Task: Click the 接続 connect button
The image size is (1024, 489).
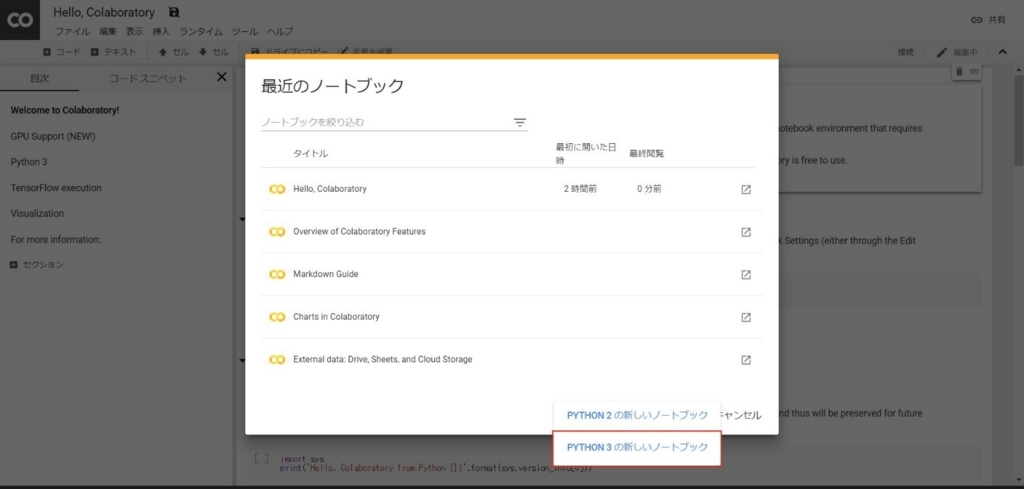Action: coord(905,52)
